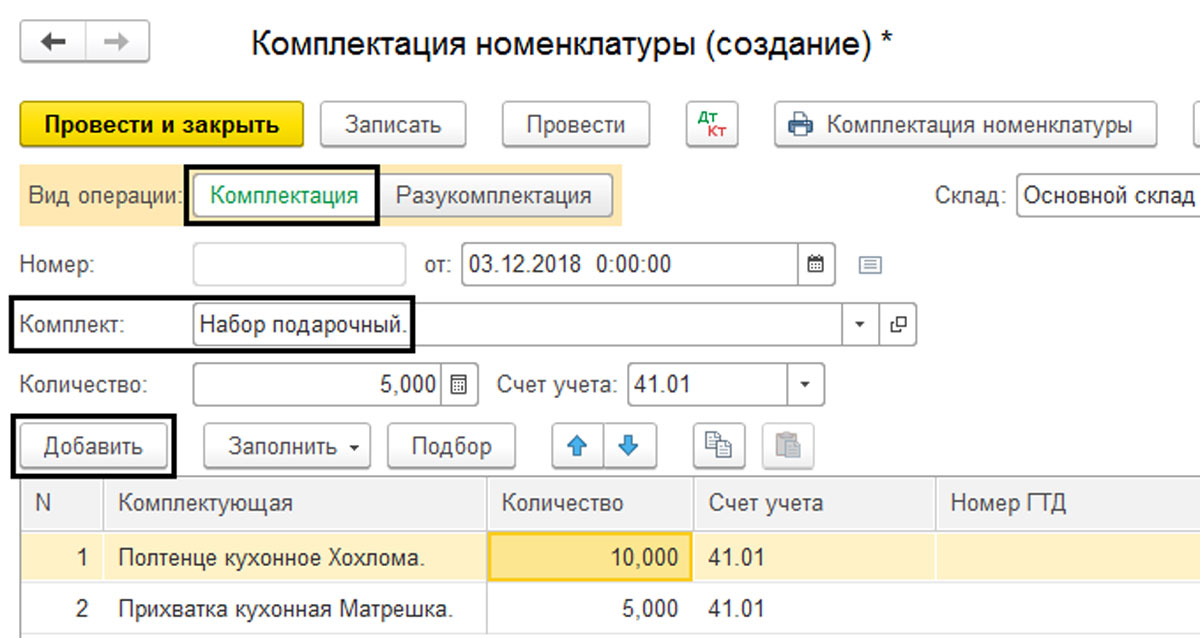1200x638 pixels.
Task: Move row down with blue arrow
Action: (x=627, y=446)
